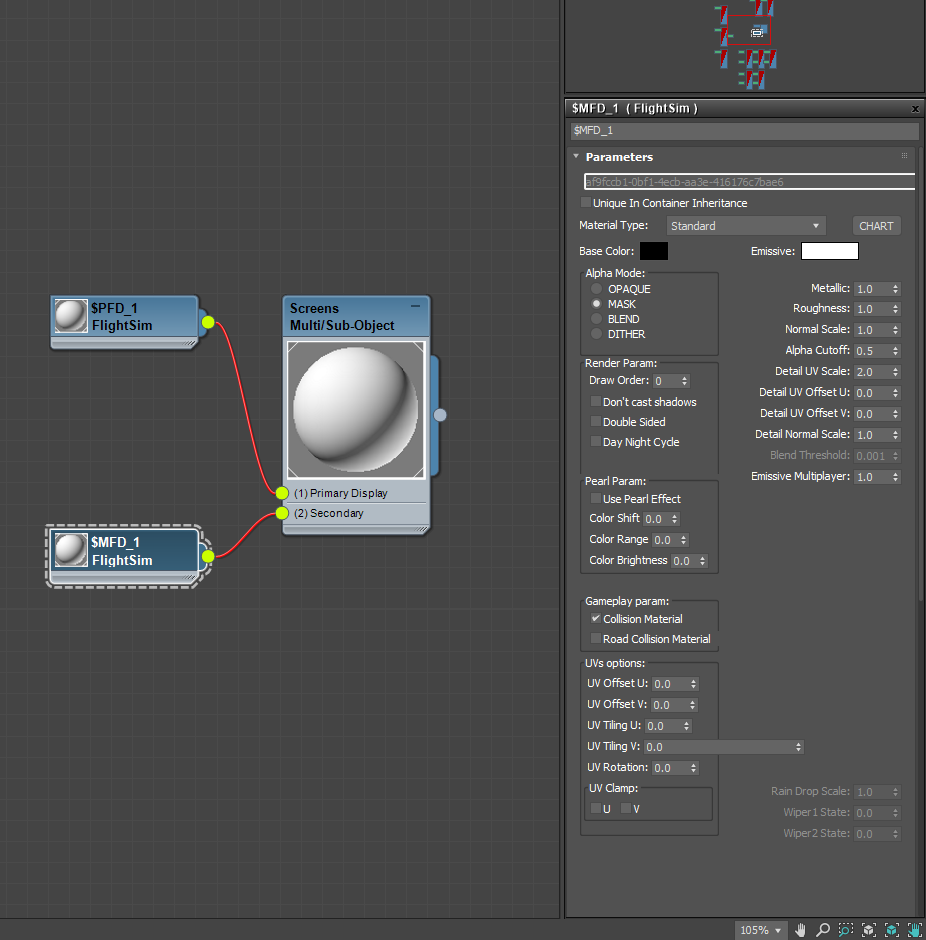Open the 105% zoom level dropdown
Screen dimensions: 926x940
[761, 930]
